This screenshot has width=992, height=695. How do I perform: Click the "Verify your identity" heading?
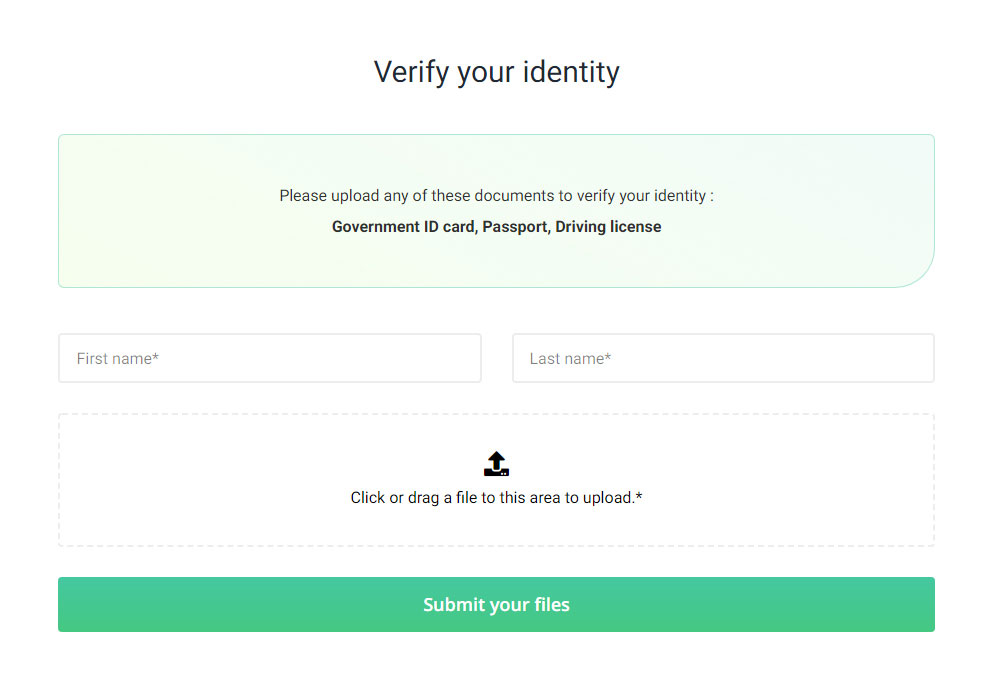point(496,72)
